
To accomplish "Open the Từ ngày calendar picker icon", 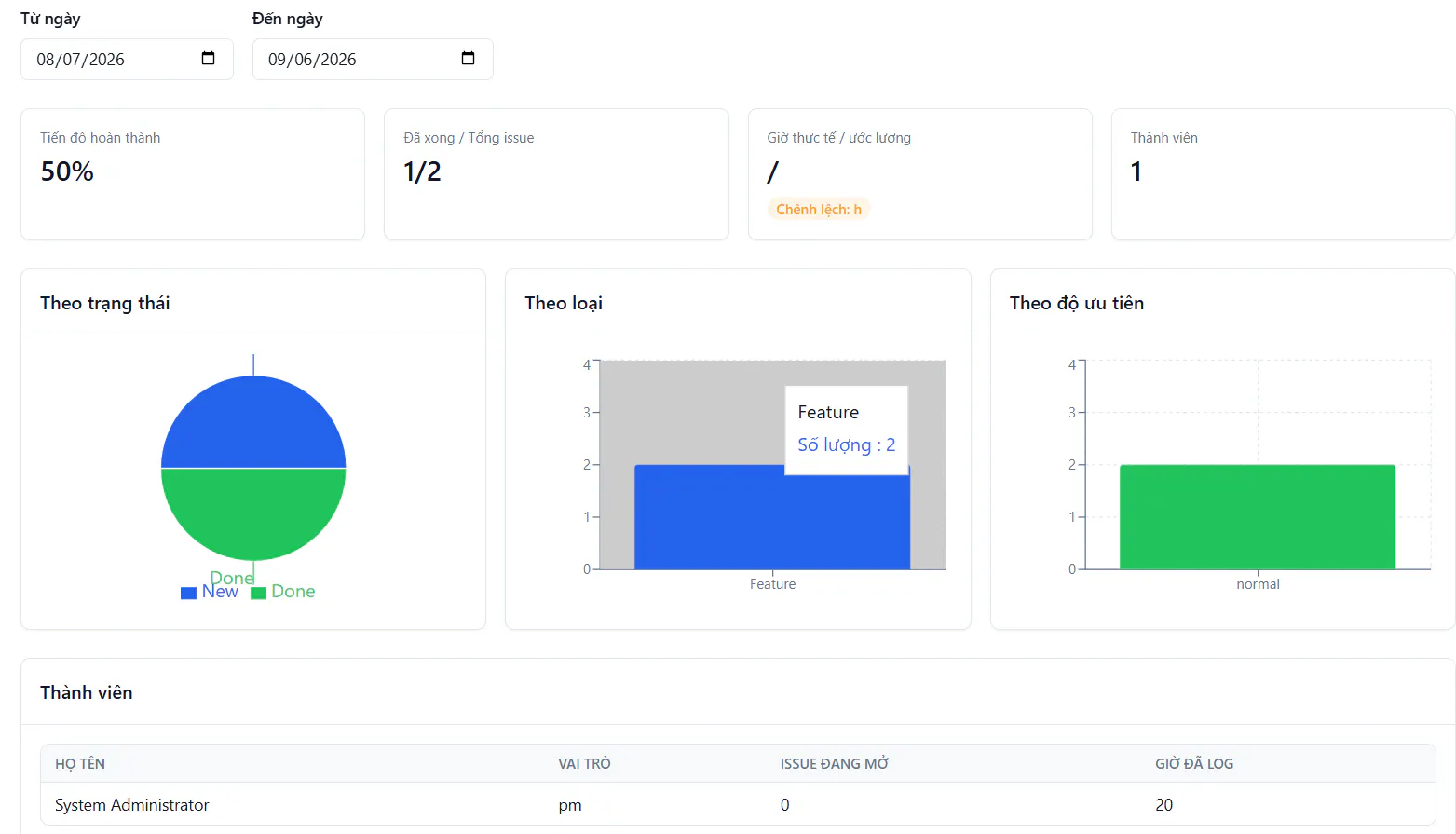I will tap(208, 59).
